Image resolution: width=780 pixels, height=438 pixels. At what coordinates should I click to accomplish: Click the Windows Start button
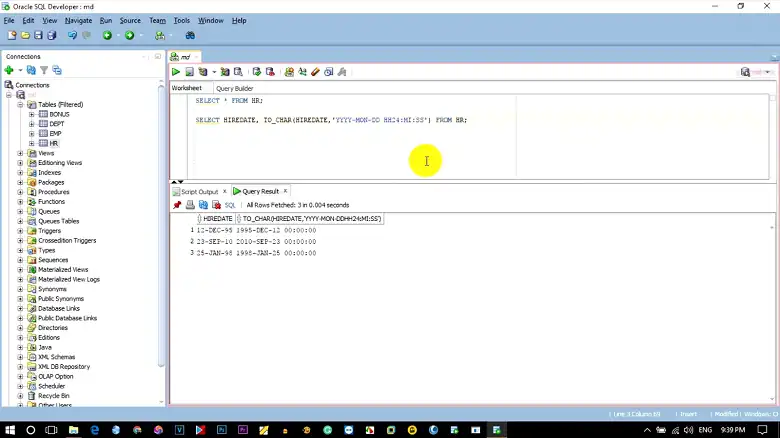pos(10,430)
